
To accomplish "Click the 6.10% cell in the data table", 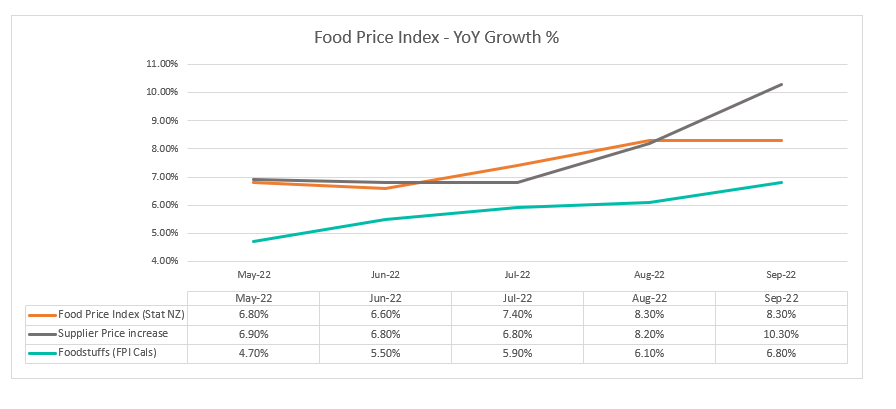I will point(649,350).
